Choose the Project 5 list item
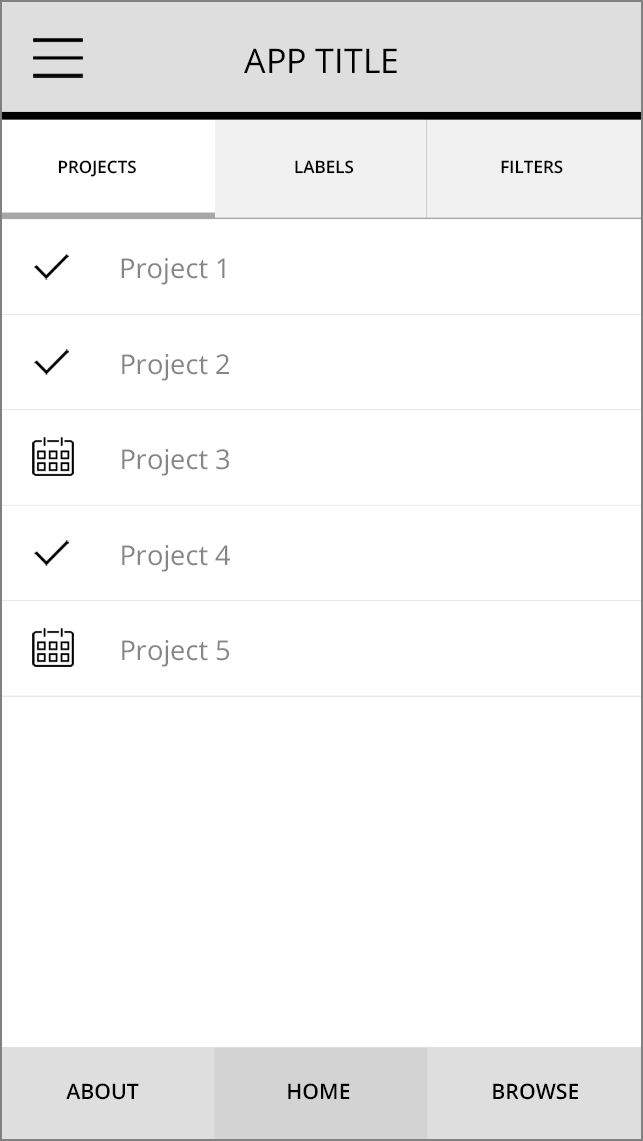The width and height of the screenshot is (643, 1141). [175, 650]
